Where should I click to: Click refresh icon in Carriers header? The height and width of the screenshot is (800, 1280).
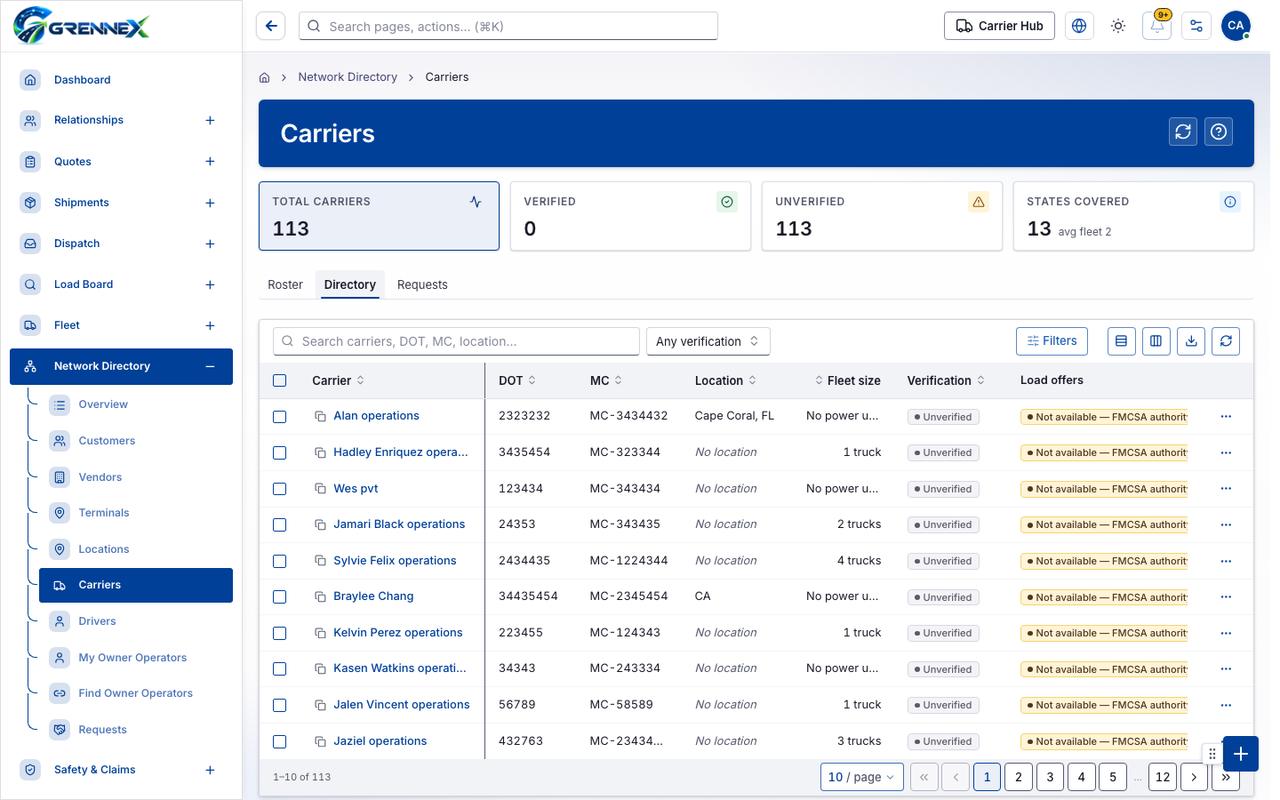coord(1184,132)
